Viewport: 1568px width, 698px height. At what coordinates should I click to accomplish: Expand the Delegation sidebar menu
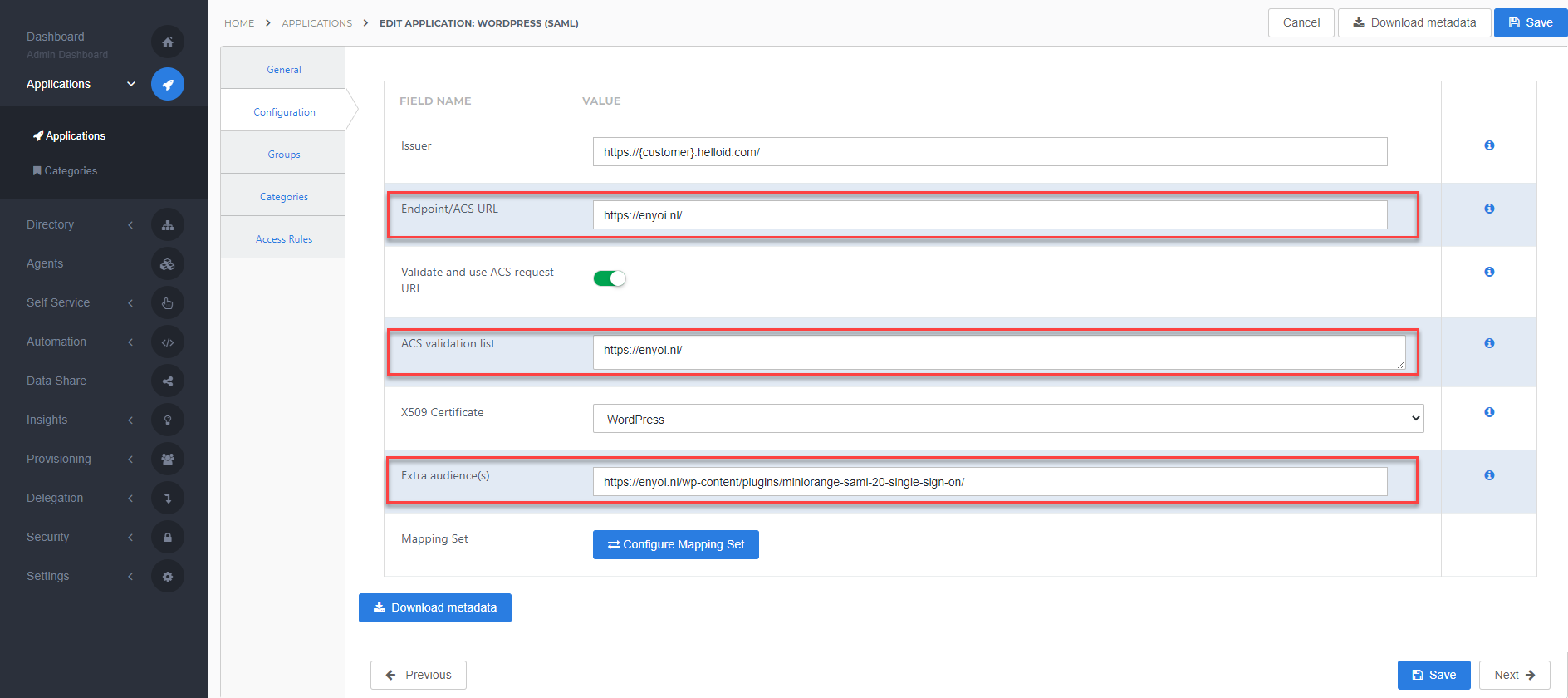click(130, 499)
